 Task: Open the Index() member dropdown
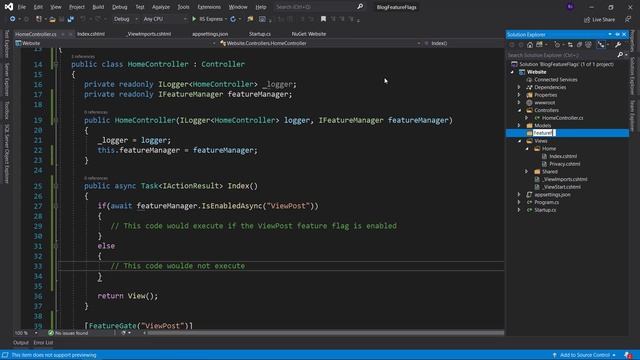(464, 43)
